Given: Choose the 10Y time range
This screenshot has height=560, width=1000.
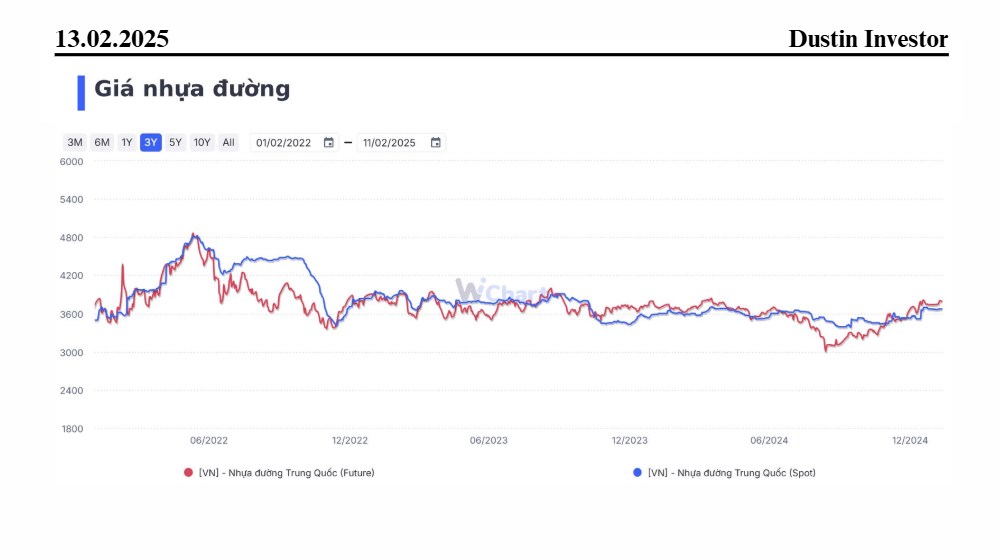Looking at the screenshot, I should (202, 142).
